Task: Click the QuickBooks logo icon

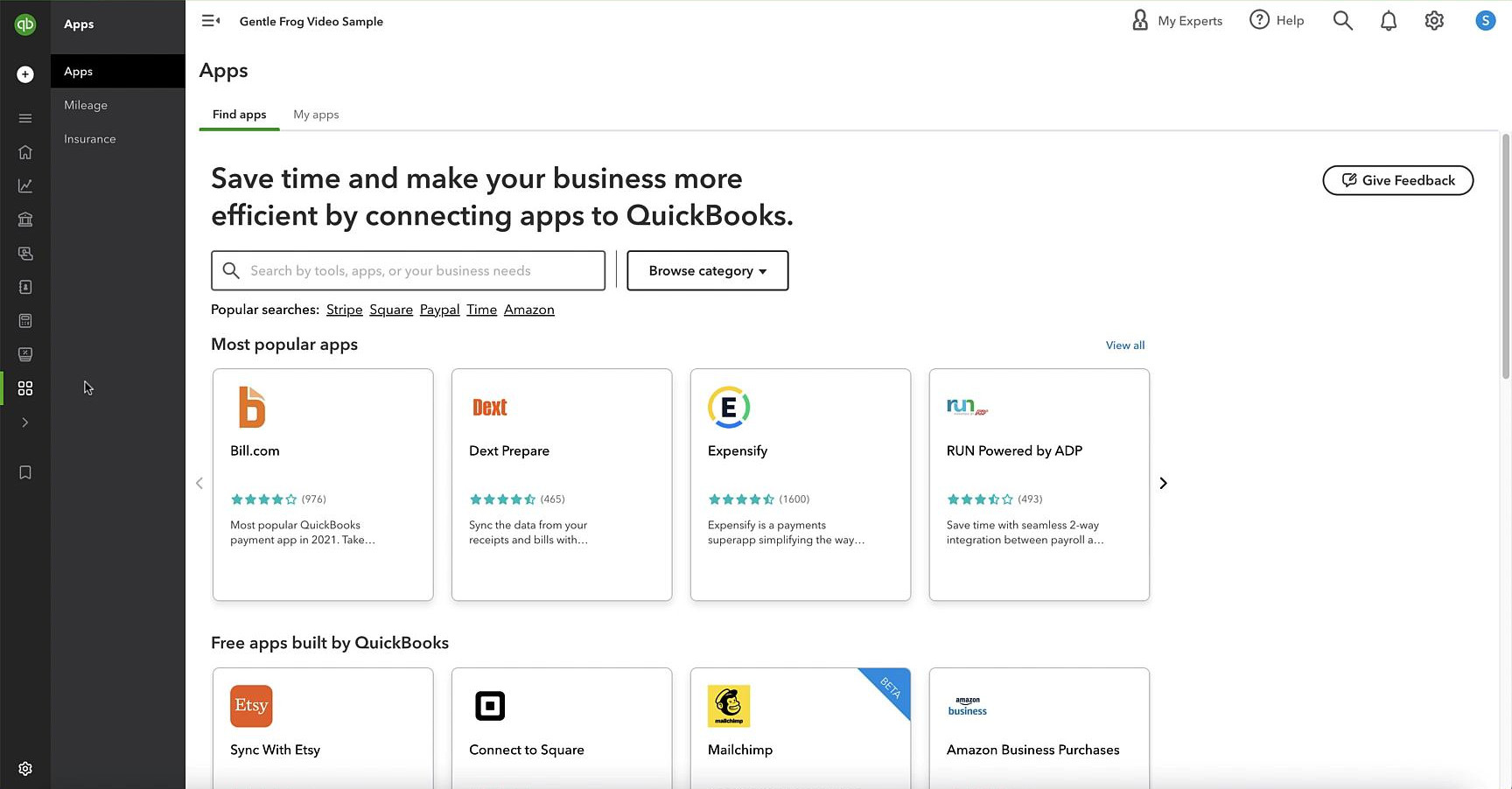Action: coord(25,24)
